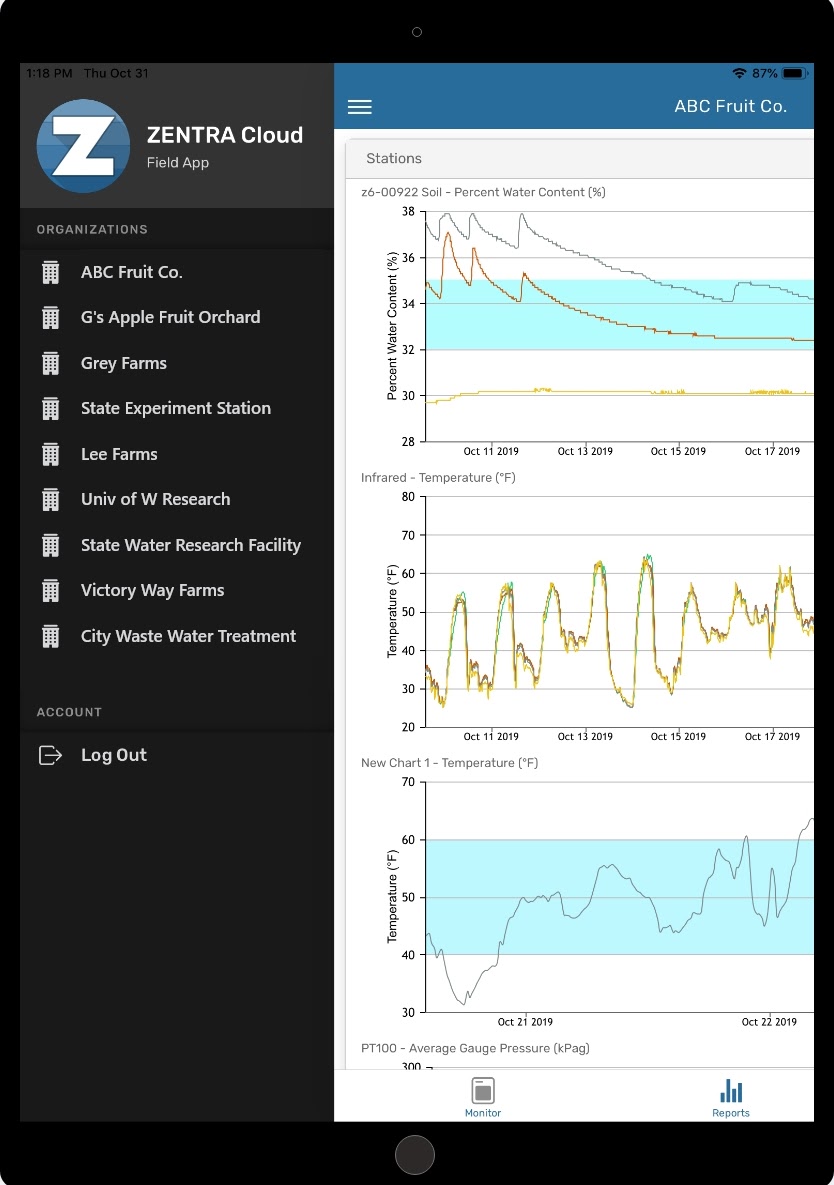Click the building icon beside Lee Farms
The image size is (834, 1185).
(50, 453)
